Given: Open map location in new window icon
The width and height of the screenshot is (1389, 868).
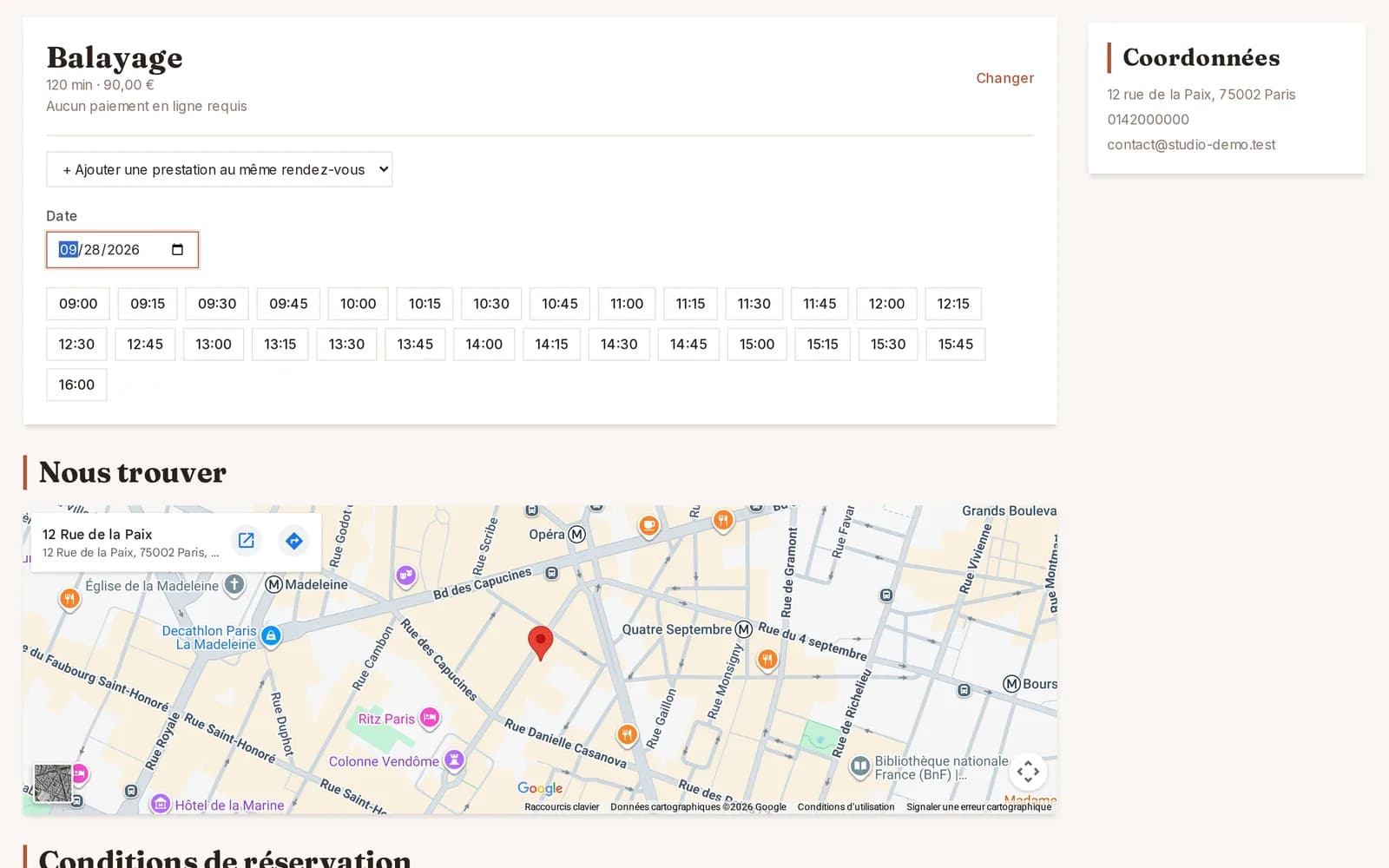Looking at the screenshot, I should click(247, 541).
